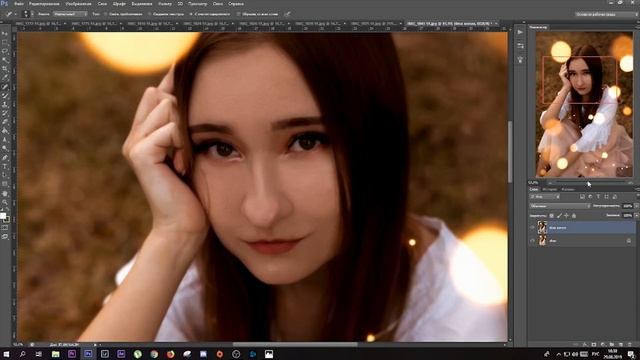The height and width of the screenshot is (360, 640).
Task: Open Непрозрачность slider arrow
Action: pos(636,206)
